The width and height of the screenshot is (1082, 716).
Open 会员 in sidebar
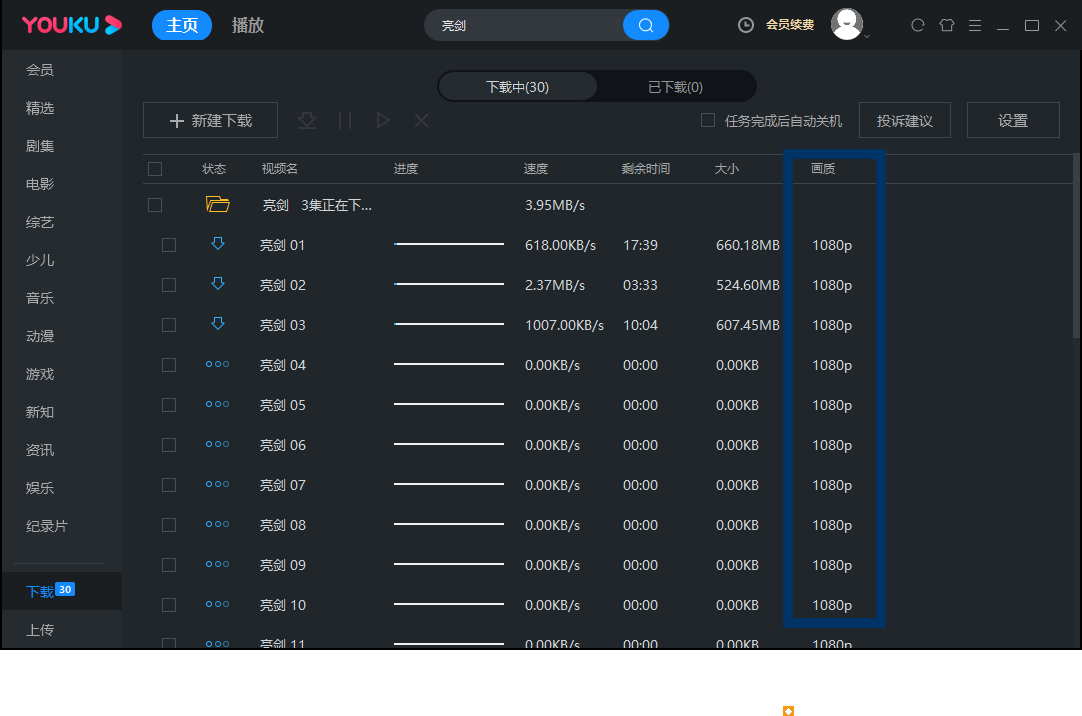[39, 70]
